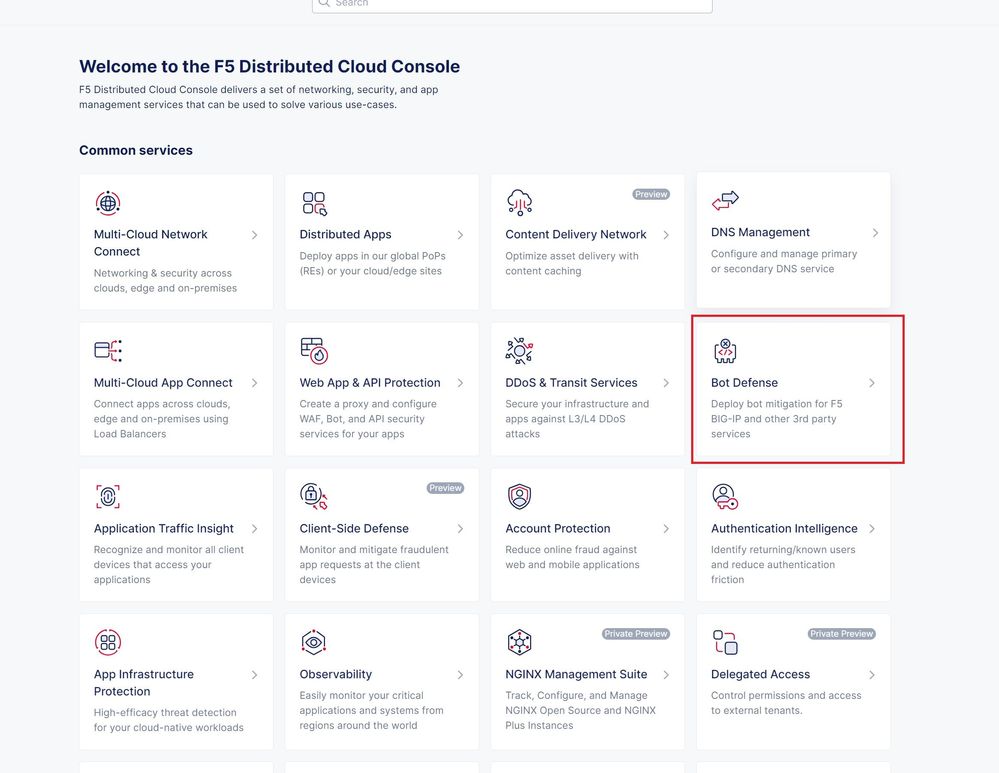
Task: Click the DNS Management chevron arrow
Action: pyautogui.click(x=875, y=233)
